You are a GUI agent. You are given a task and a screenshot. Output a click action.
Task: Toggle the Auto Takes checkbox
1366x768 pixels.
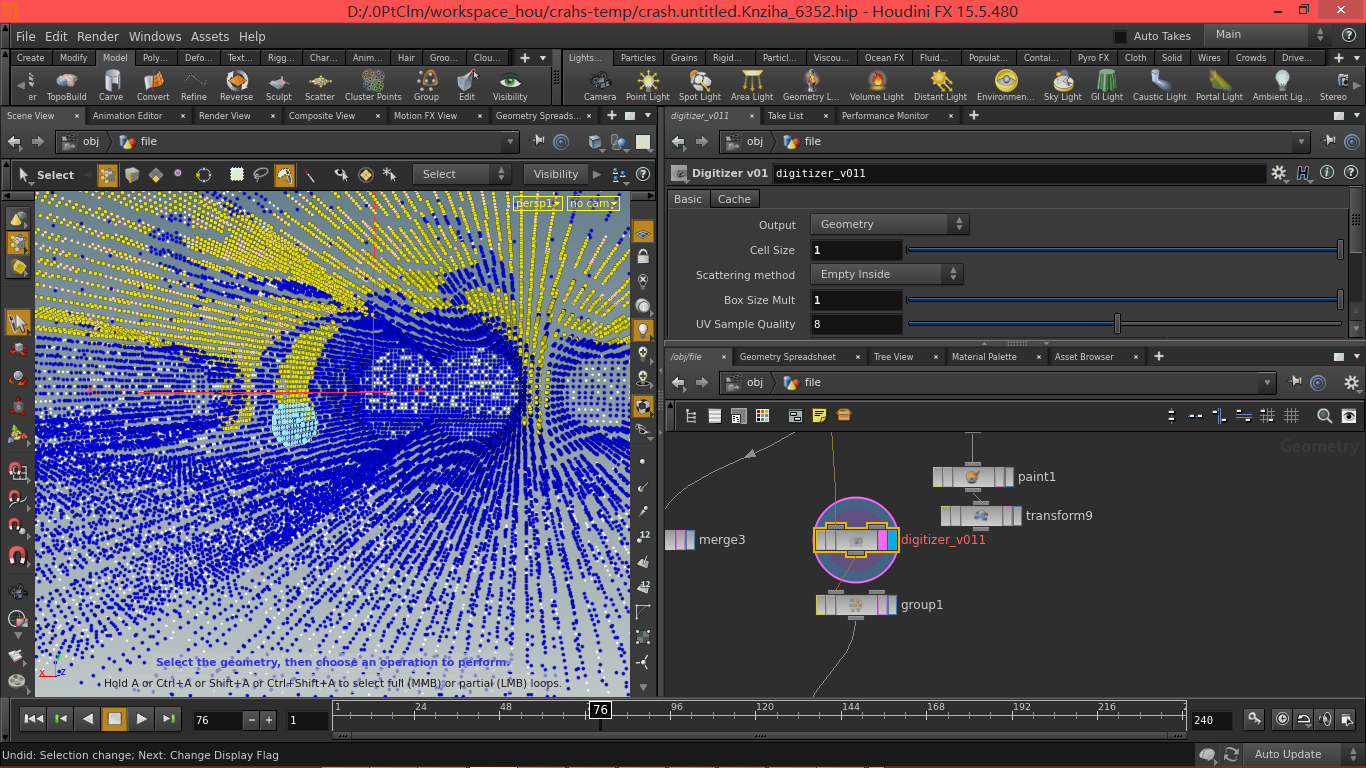[1120, 36]
